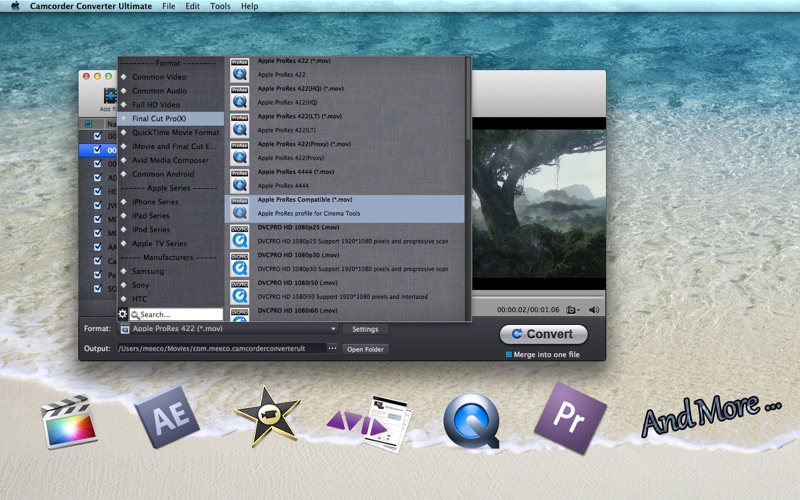
Task: Click the After Effects AE icon
Action: (168, 417)
